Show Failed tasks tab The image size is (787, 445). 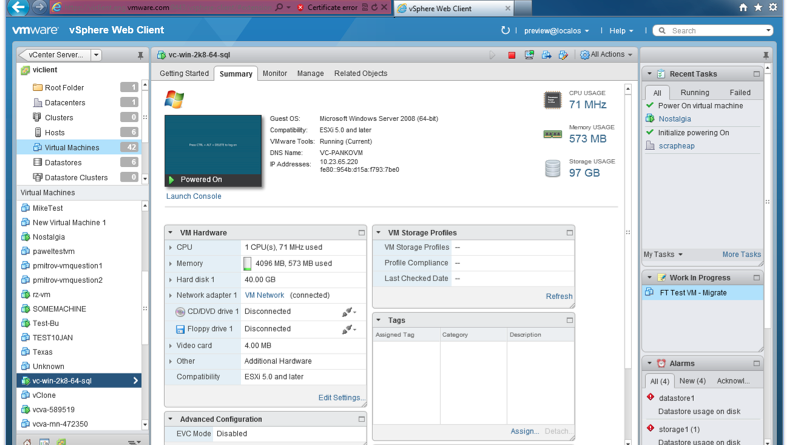tap(740, 92)
